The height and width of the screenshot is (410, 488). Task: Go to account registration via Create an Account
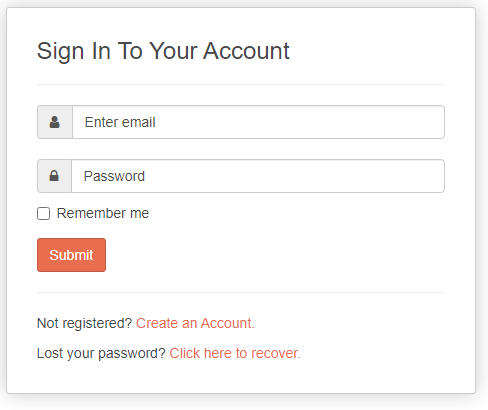[x=195, y=323]
